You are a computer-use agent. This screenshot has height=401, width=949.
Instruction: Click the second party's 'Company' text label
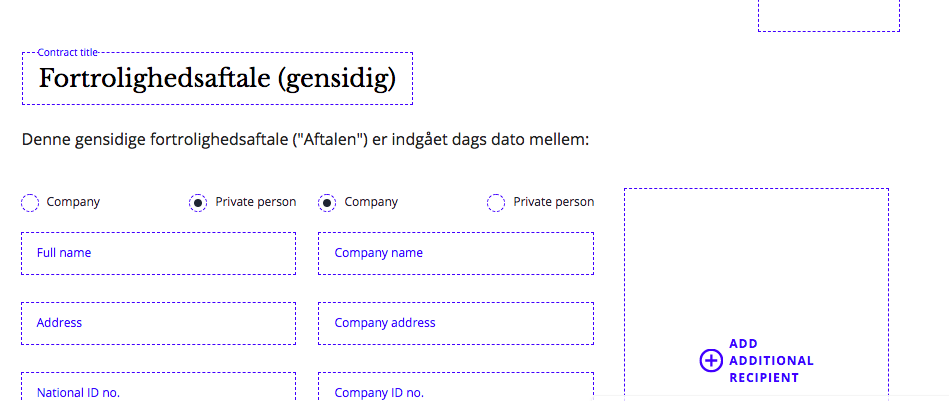click(371, 202)
